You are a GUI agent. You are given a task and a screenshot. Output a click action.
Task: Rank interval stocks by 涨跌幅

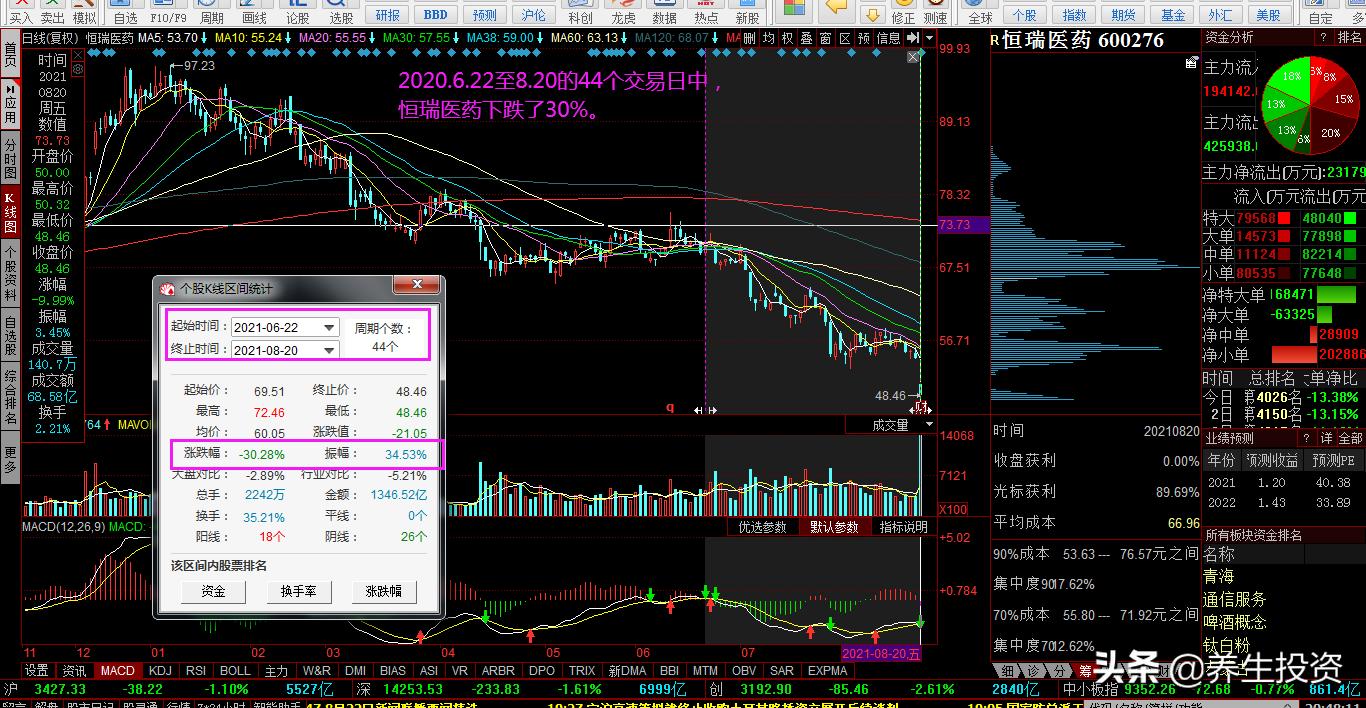[x=384, y=591]
